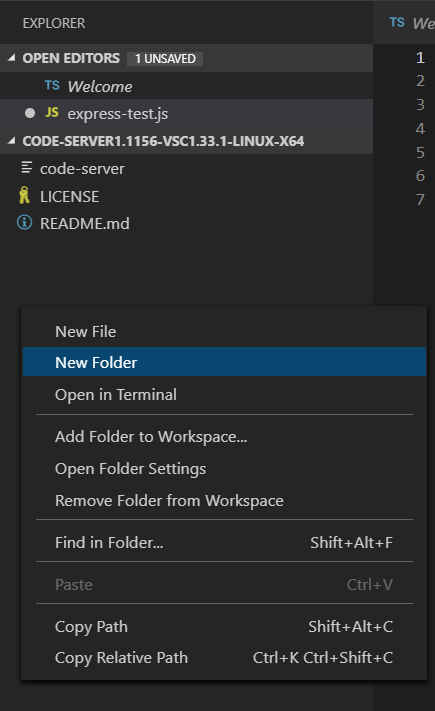Click the blue info icon beside README.md
The width and height of the screenshot is (435, 711).
click(x=24, y=223)
